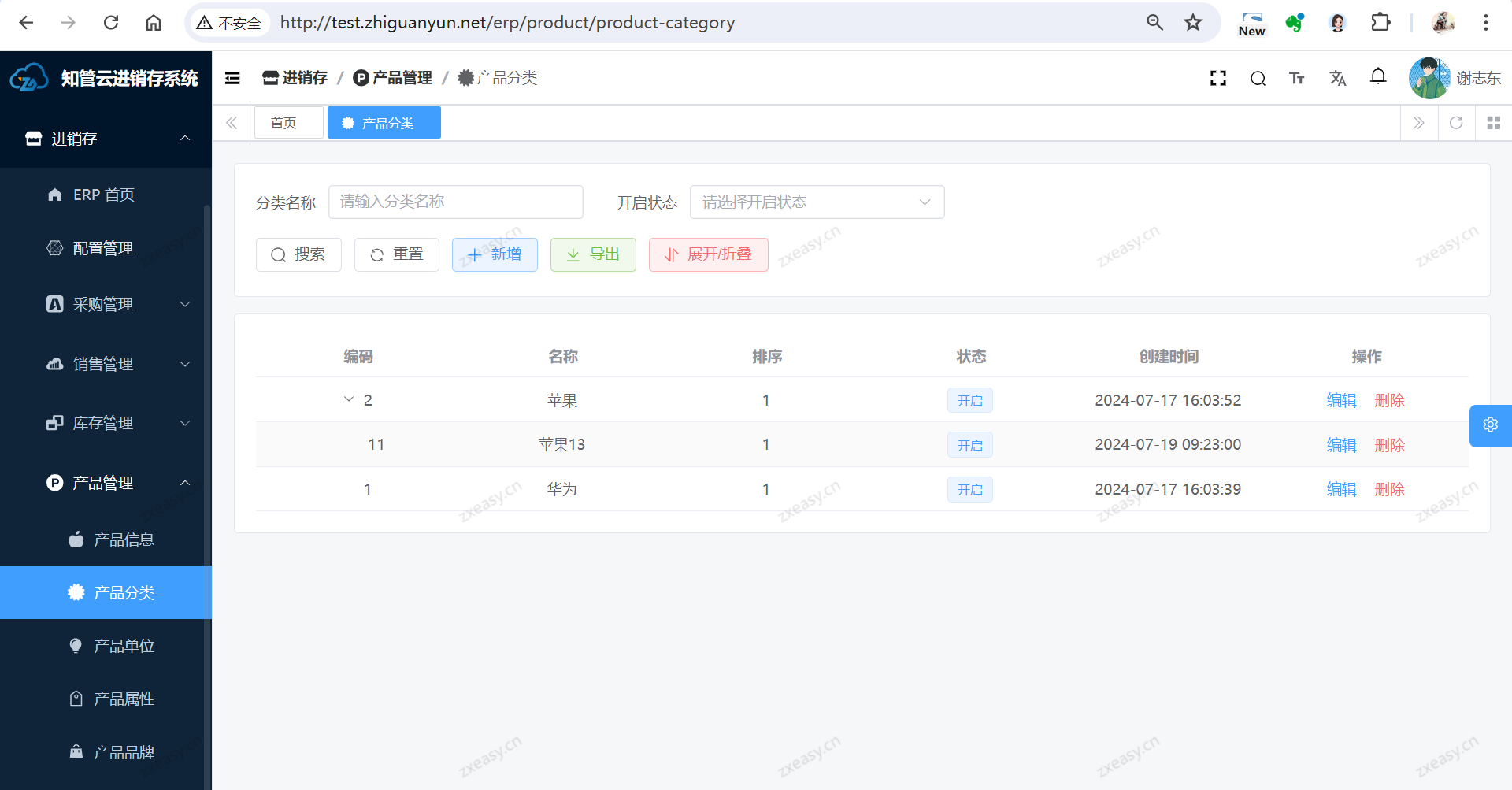Click the tab bar refresh icon
The image size is (1512, 790).
(x=1456, y=123)
